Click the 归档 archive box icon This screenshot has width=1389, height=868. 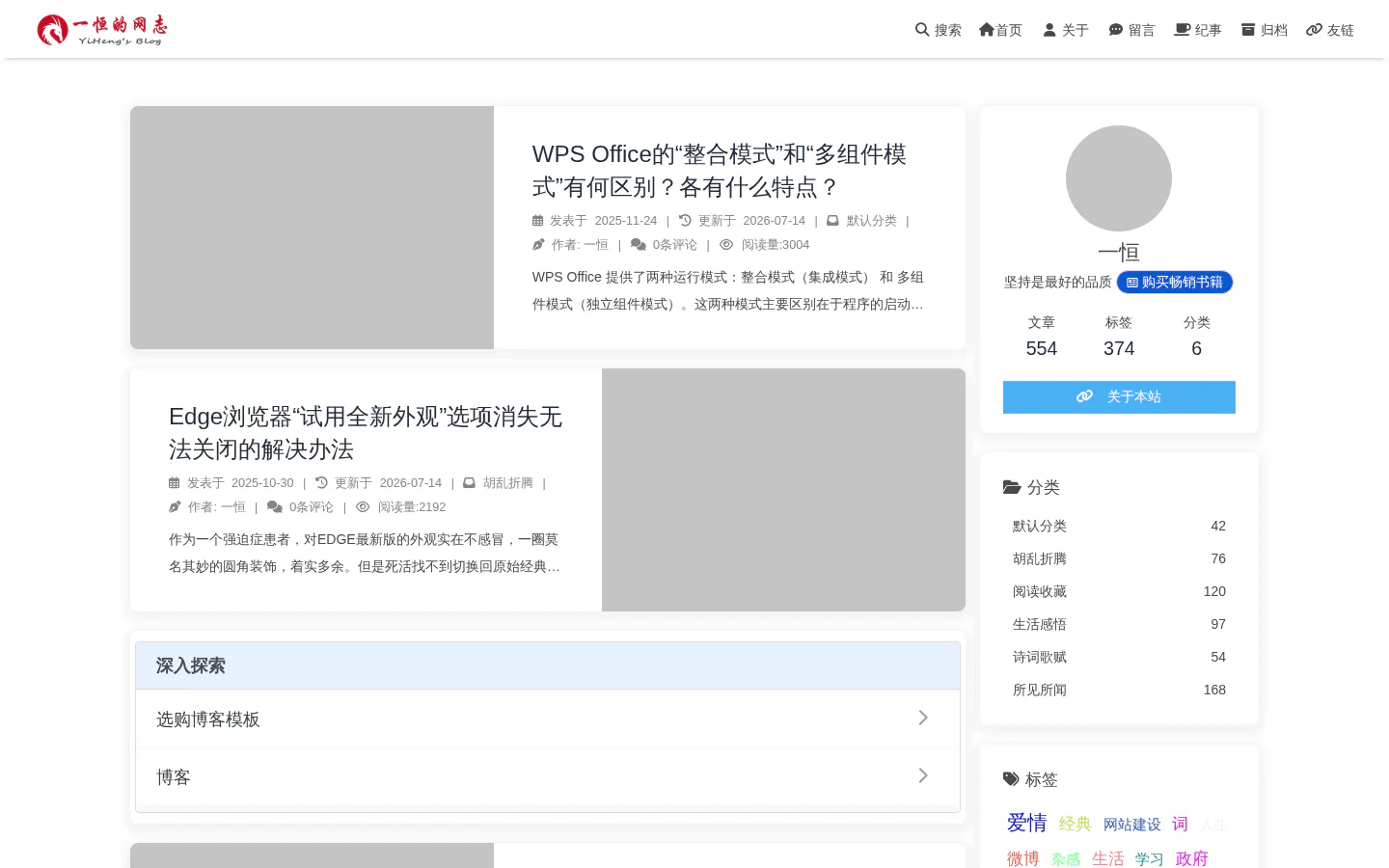pyautogui.click(x=1248, y=30)
